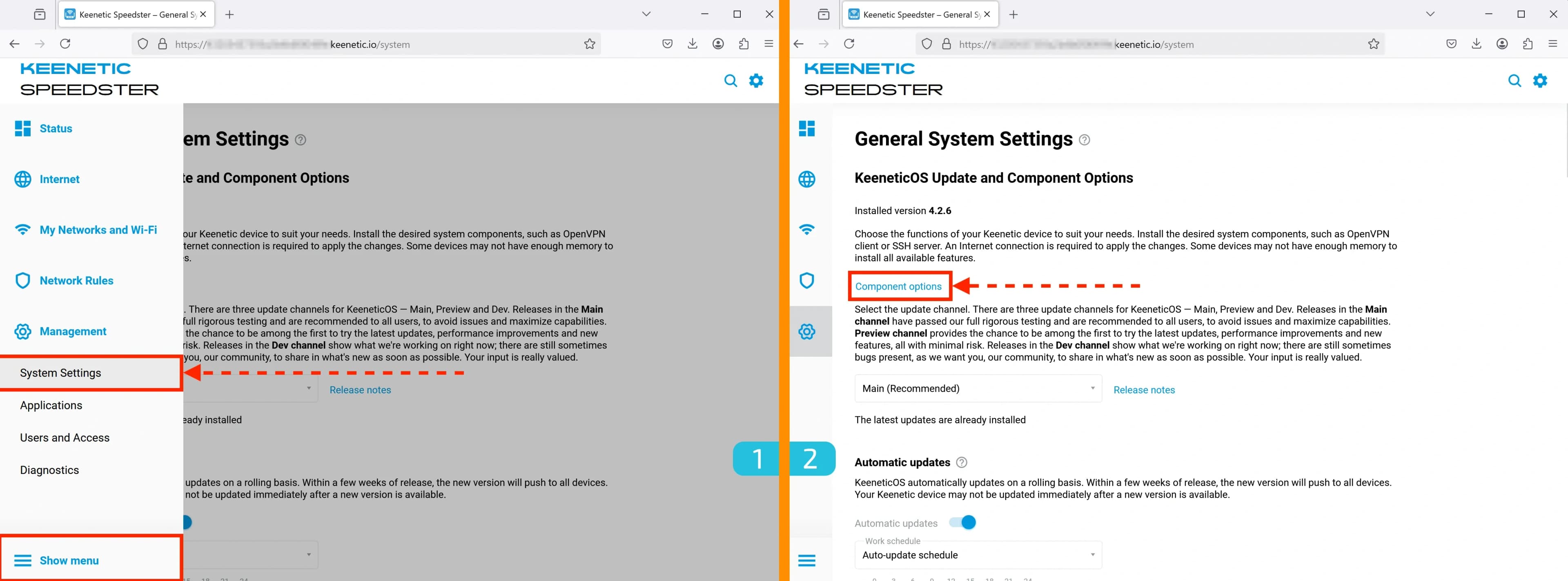This screenshot has width=1568, height=581.
Task: Click the Component options link
Action: click(898, 286)
